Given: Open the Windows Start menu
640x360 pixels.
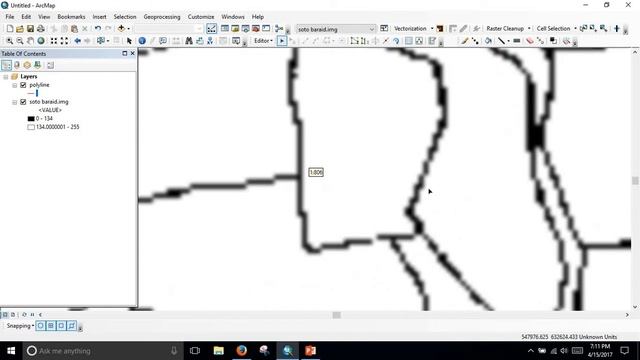Looking at the screenshot, I should (x=11, y=351).
